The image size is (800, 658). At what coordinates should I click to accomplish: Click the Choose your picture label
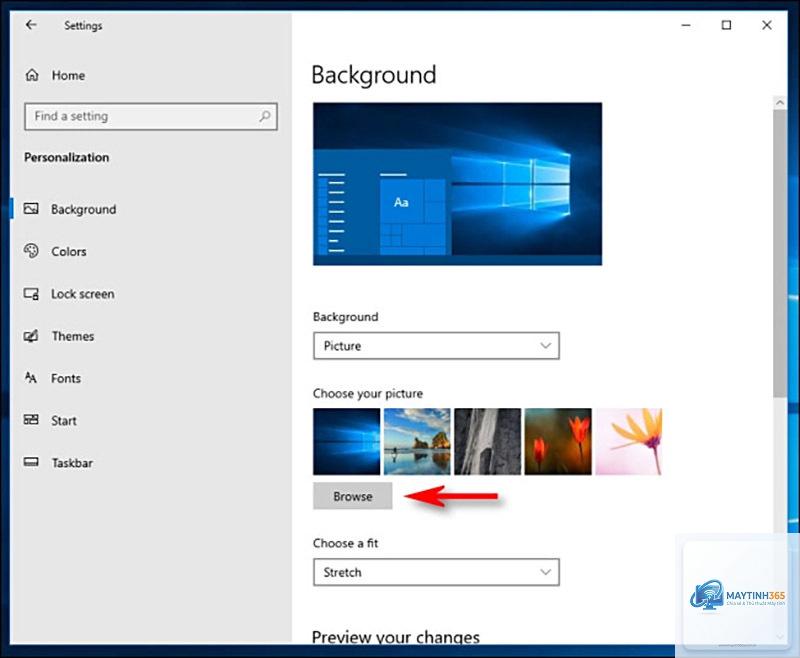pos(368,394)
